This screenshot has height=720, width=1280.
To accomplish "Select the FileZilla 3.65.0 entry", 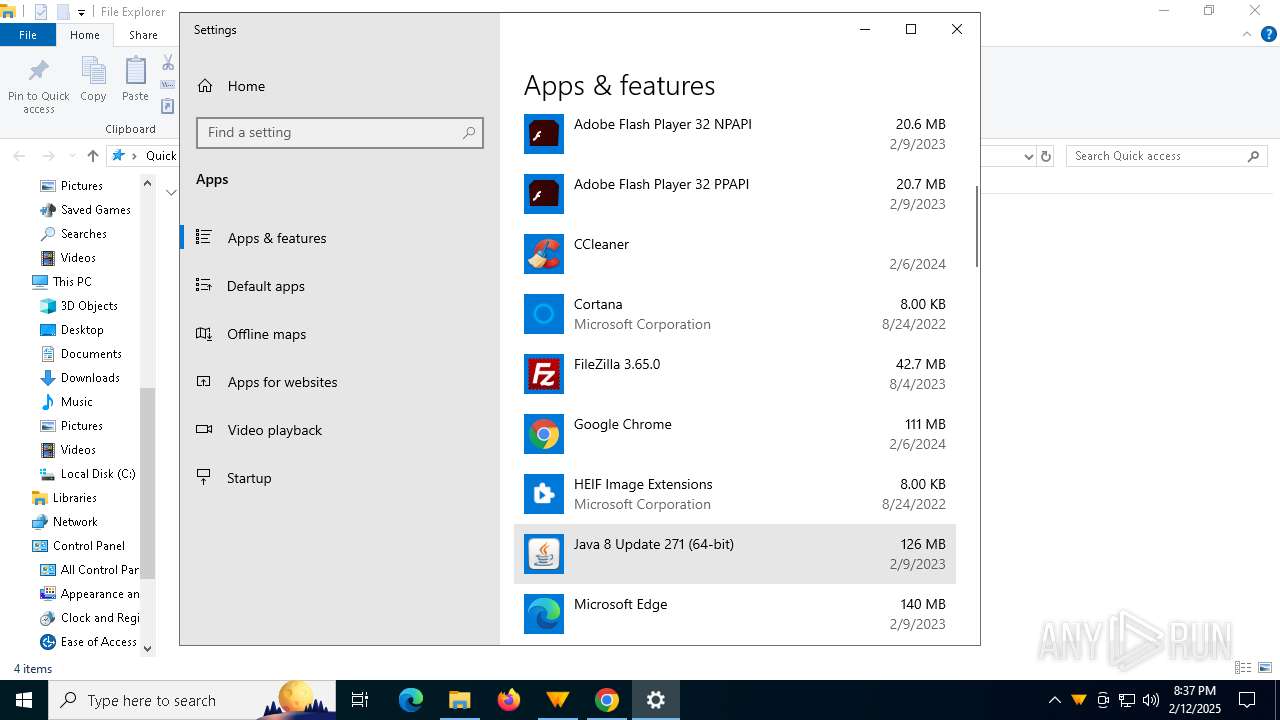I will coord(735,374).
